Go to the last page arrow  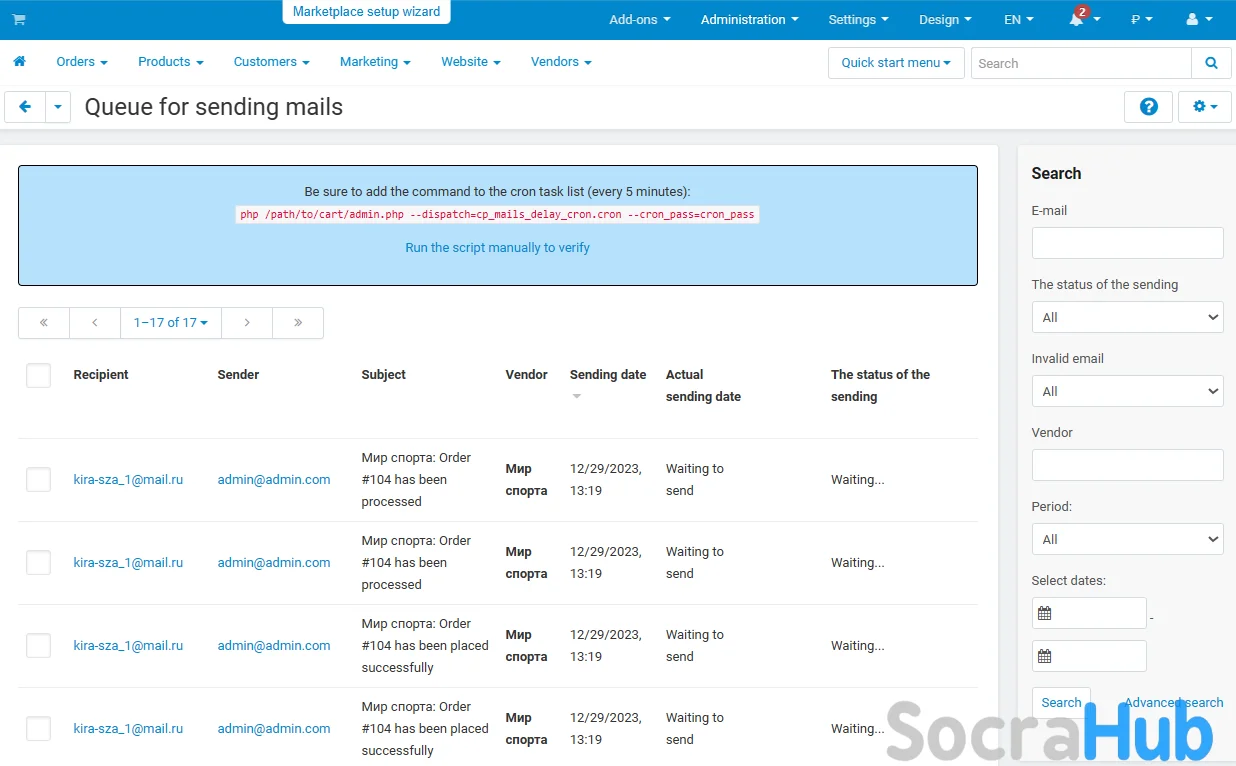pos(298,323)
